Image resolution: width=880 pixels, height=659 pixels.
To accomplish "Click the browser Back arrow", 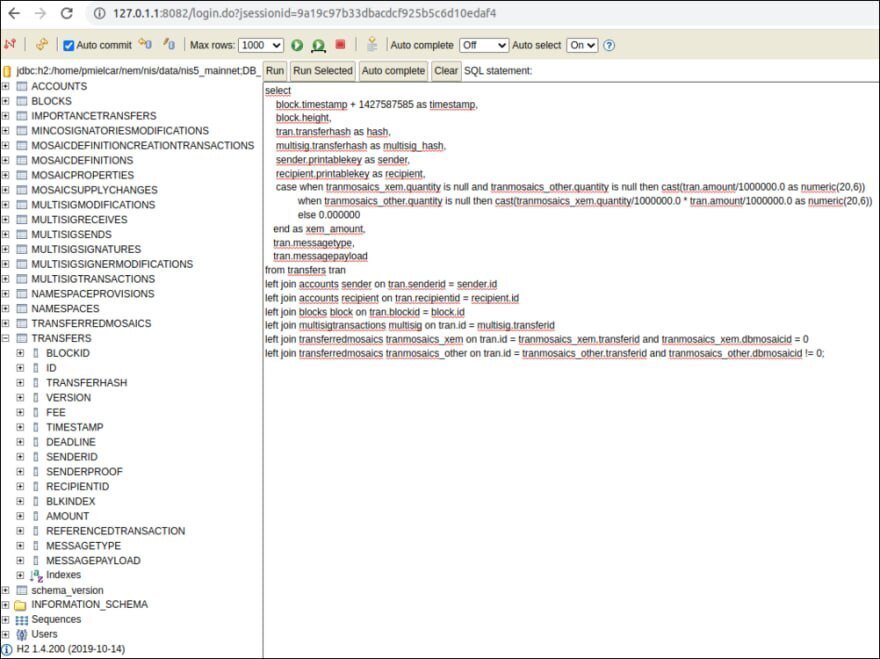I will [14, 13].
